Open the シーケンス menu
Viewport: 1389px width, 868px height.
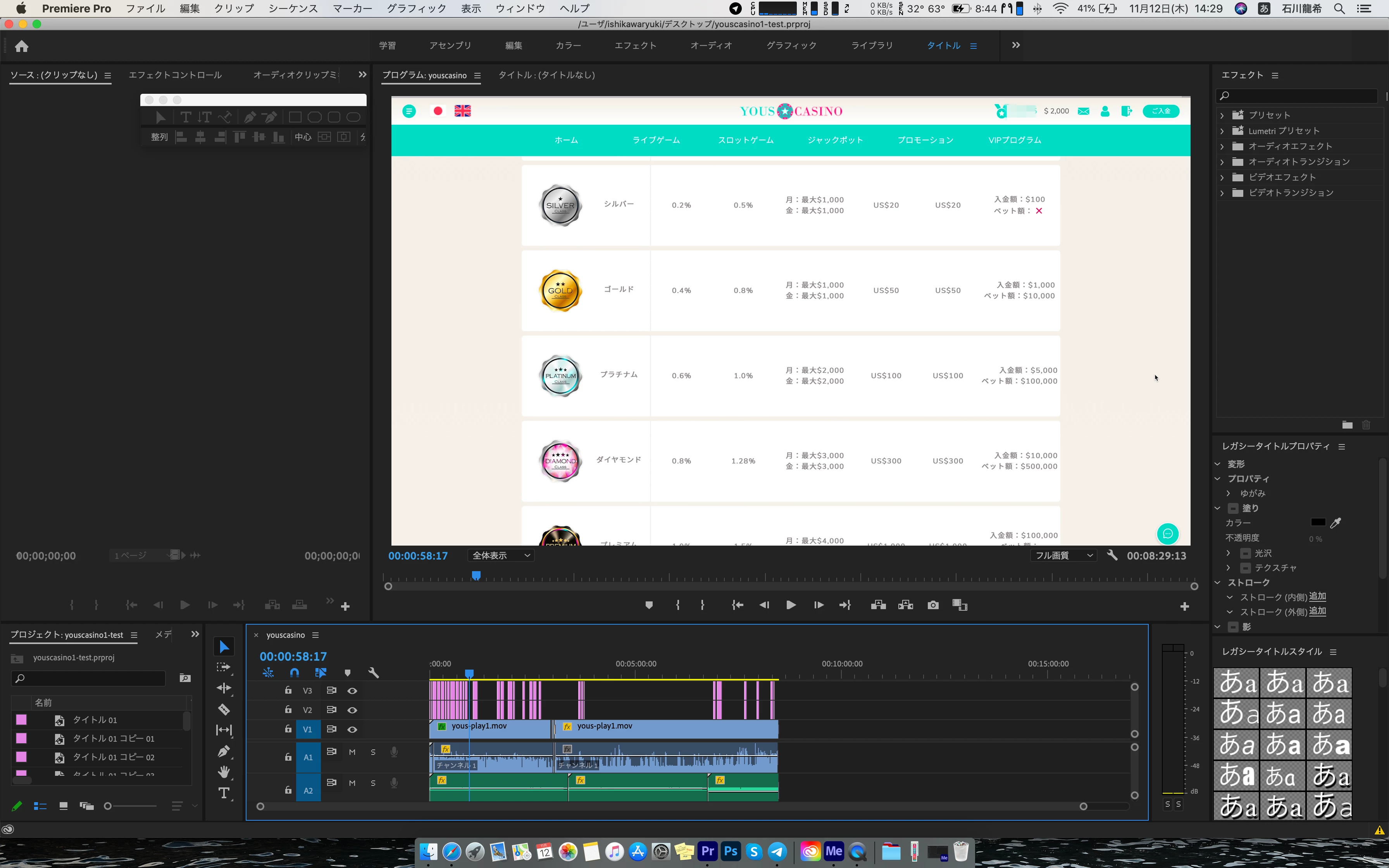293,9
